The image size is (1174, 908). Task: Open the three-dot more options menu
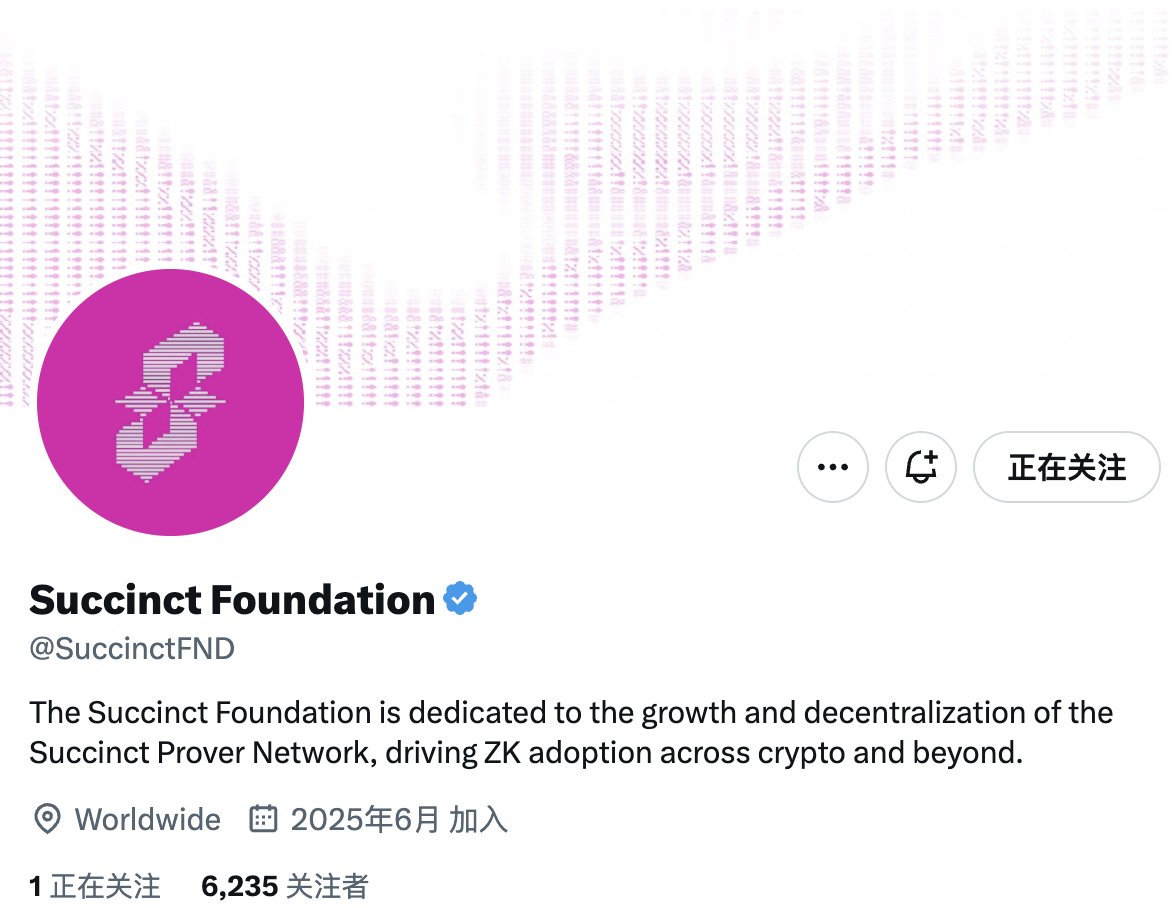[x=833, y=467]
